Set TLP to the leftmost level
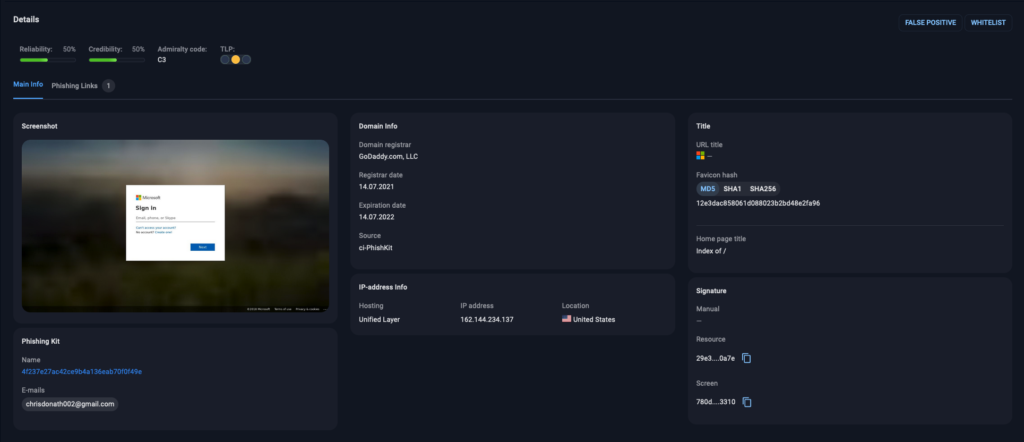Viewport: 1024px width, 442px height. coord(226,60)
